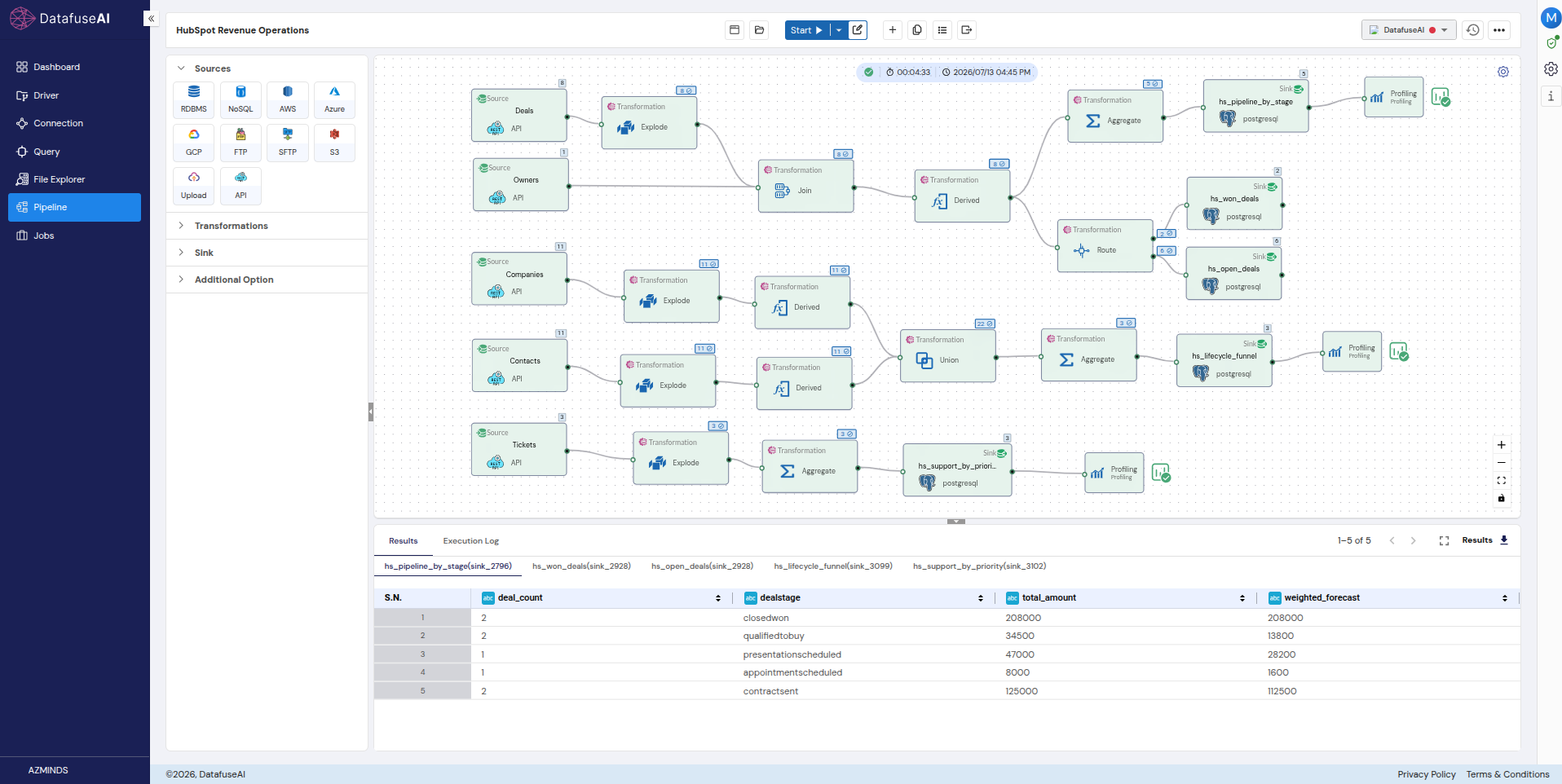Collapse the Sources section
The height and width of the screenshot is (784, 1562).
[x=181, y=68]
